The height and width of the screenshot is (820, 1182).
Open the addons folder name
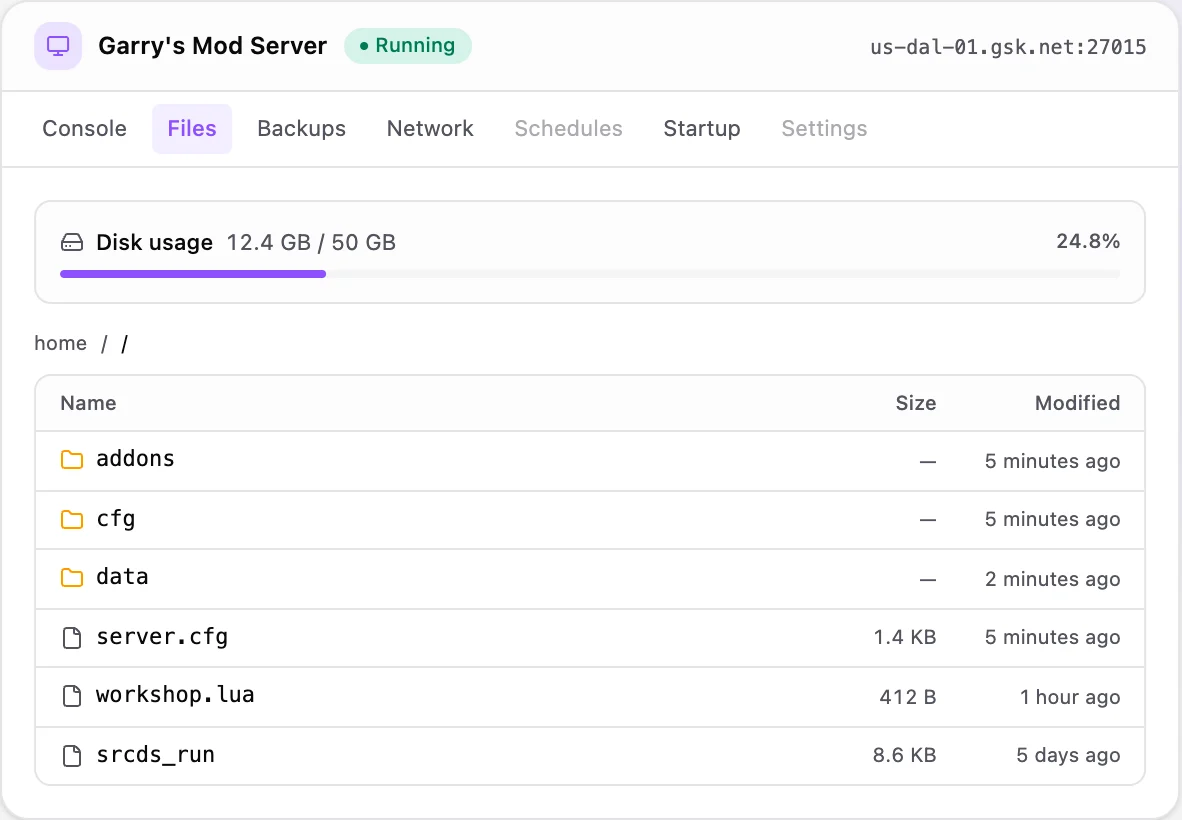click(136, 459)
